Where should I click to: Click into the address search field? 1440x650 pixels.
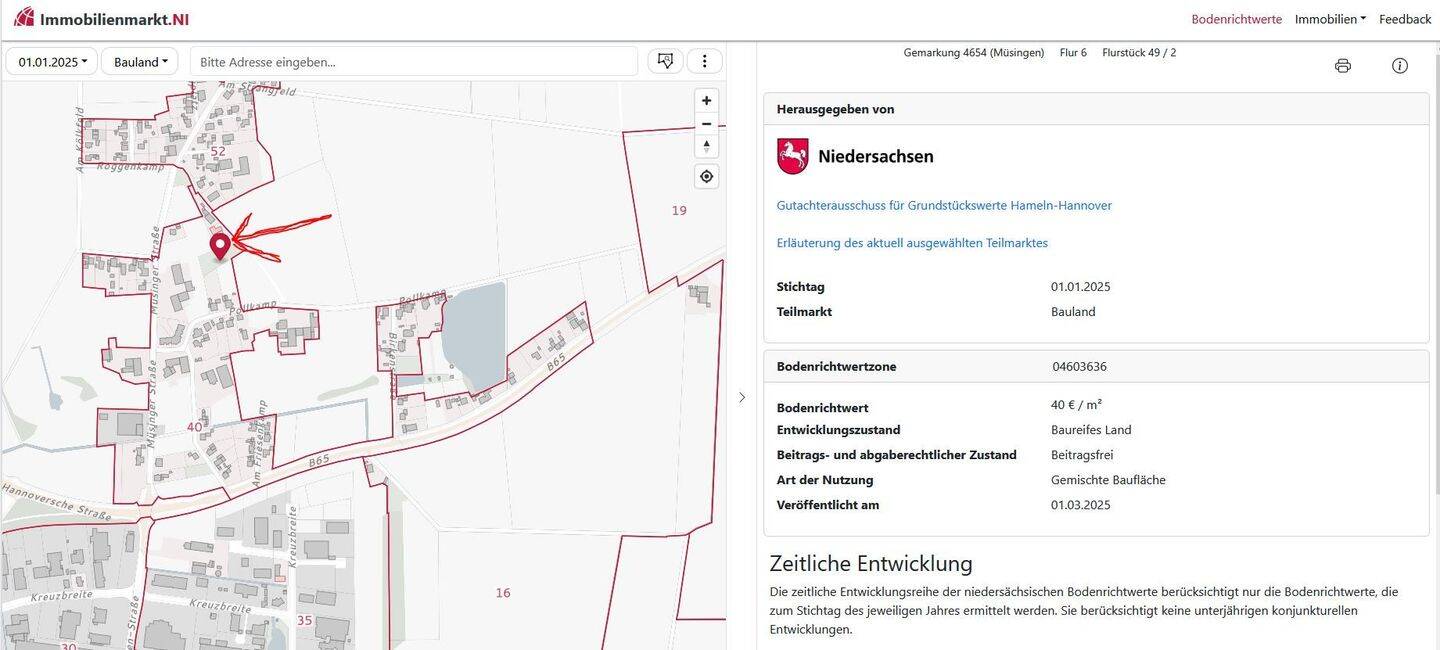[413, 62]
